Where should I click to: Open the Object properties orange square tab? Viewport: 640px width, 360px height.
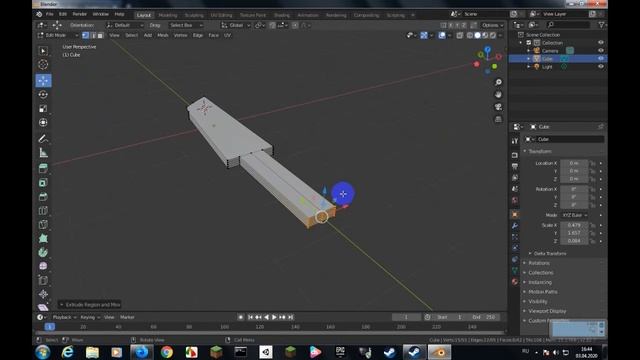tap(515, 214)
